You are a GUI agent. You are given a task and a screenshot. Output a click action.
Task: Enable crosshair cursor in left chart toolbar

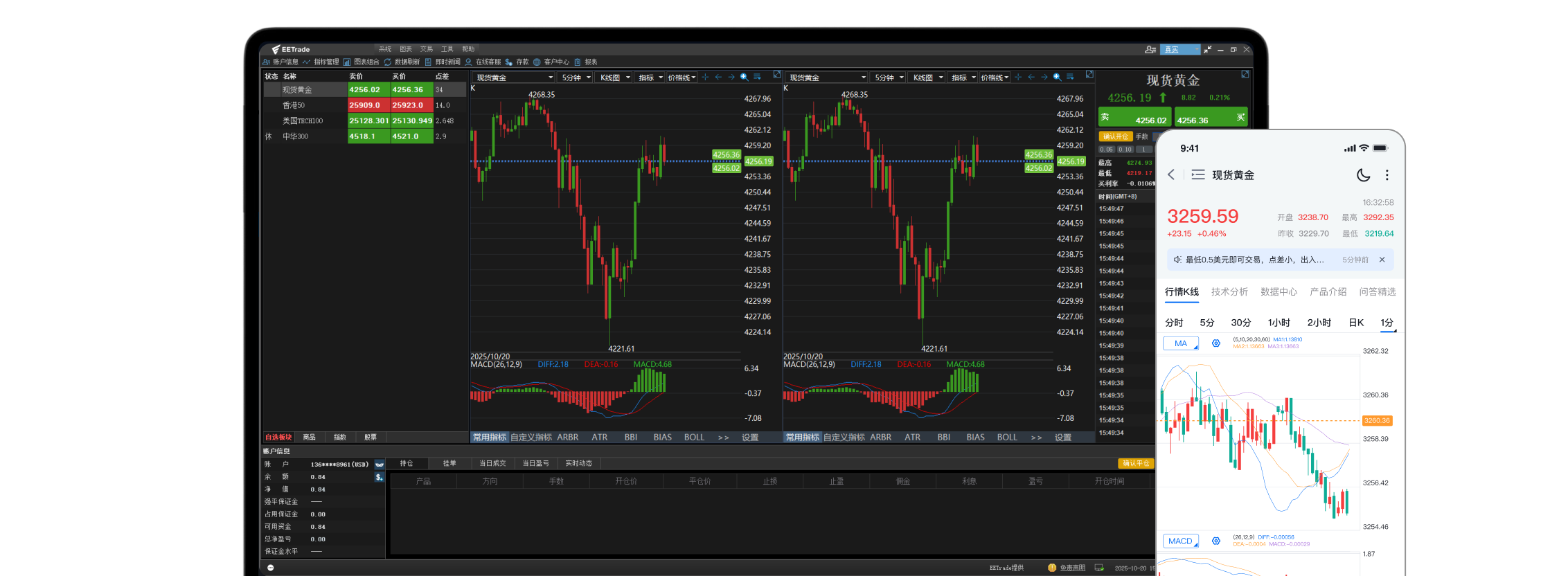click(x=705, y=77)
